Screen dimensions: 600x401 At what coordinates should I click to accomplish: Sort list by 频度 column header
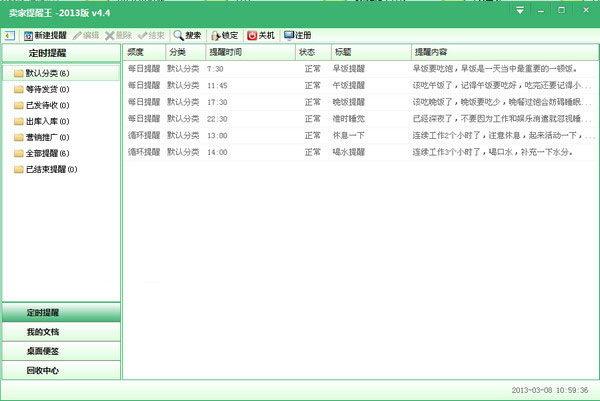pyautogui.click(x=142, y=51)
